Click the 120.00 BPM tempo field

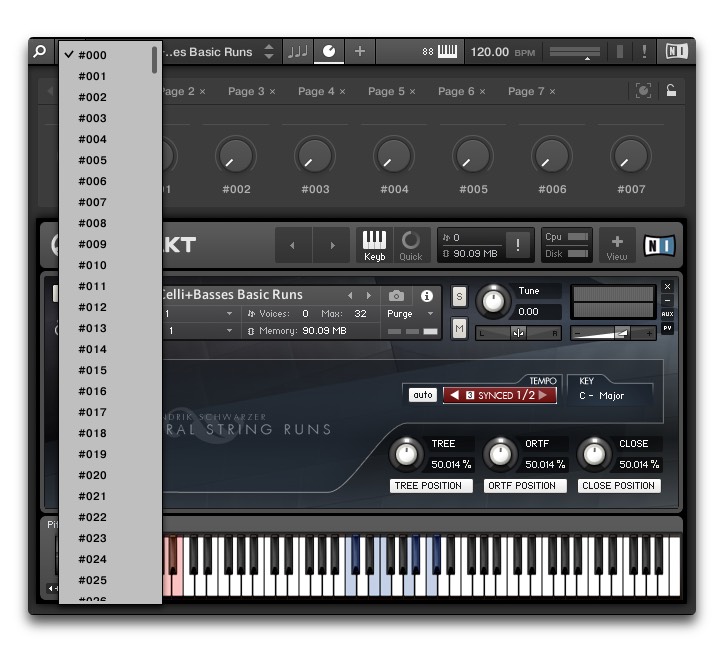503,52
